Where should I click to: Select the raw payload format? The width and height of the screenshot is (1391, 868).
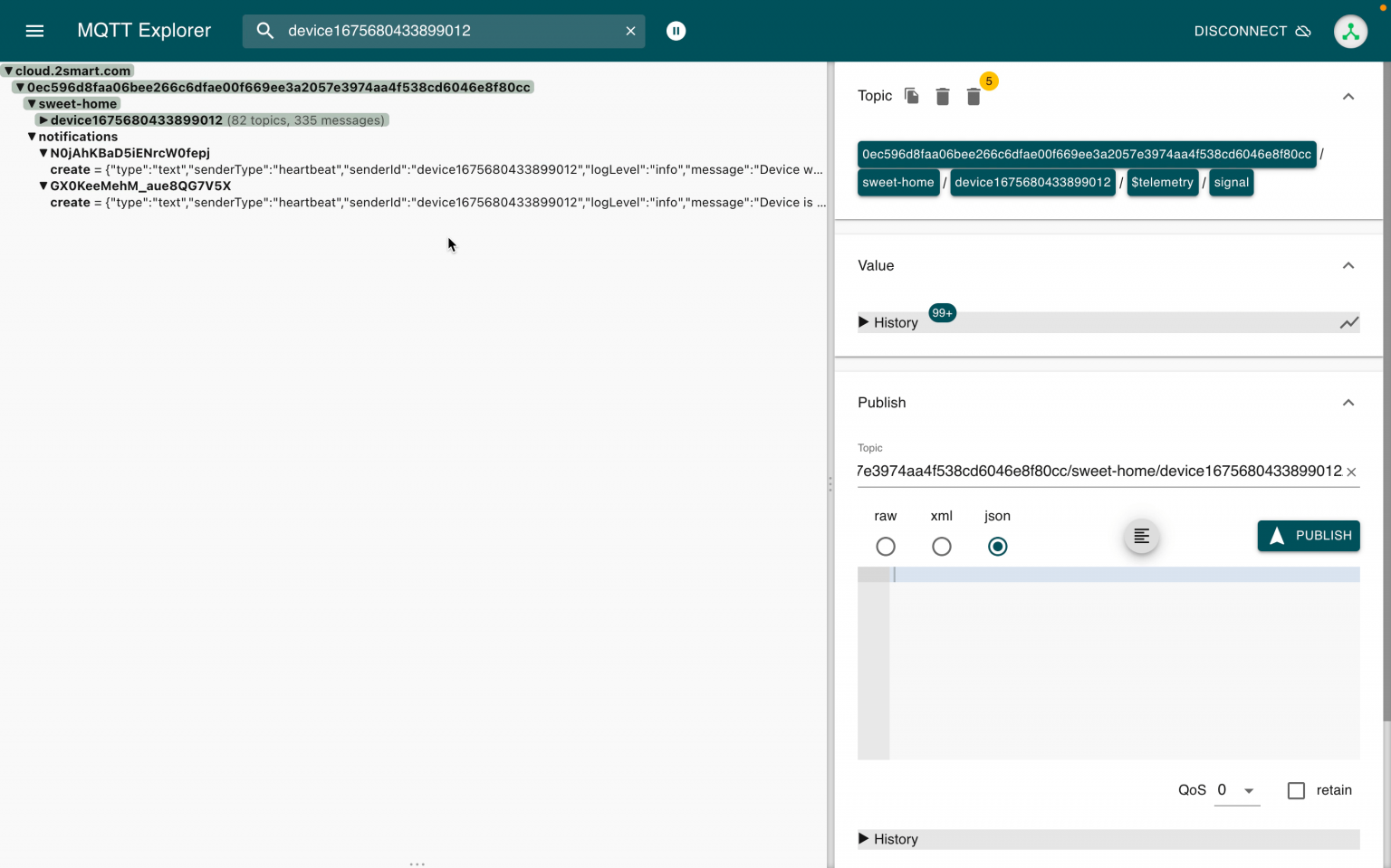[885, 546]
